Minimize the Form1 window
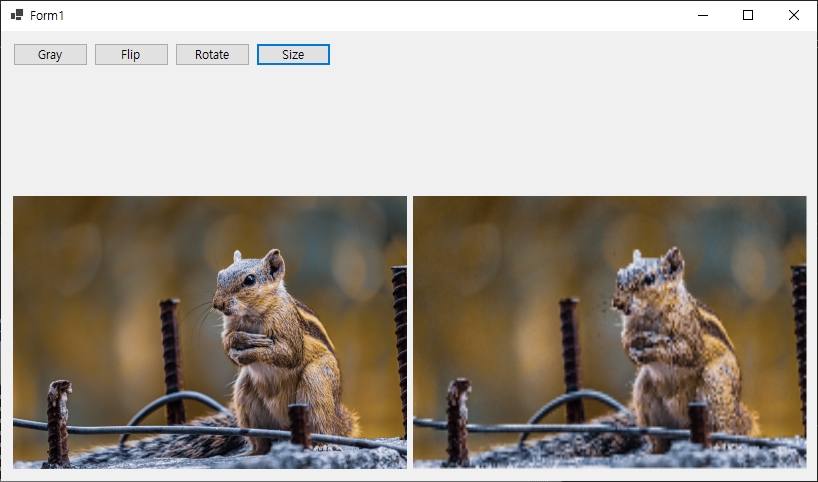818x482 pixels. coord(703,15)
